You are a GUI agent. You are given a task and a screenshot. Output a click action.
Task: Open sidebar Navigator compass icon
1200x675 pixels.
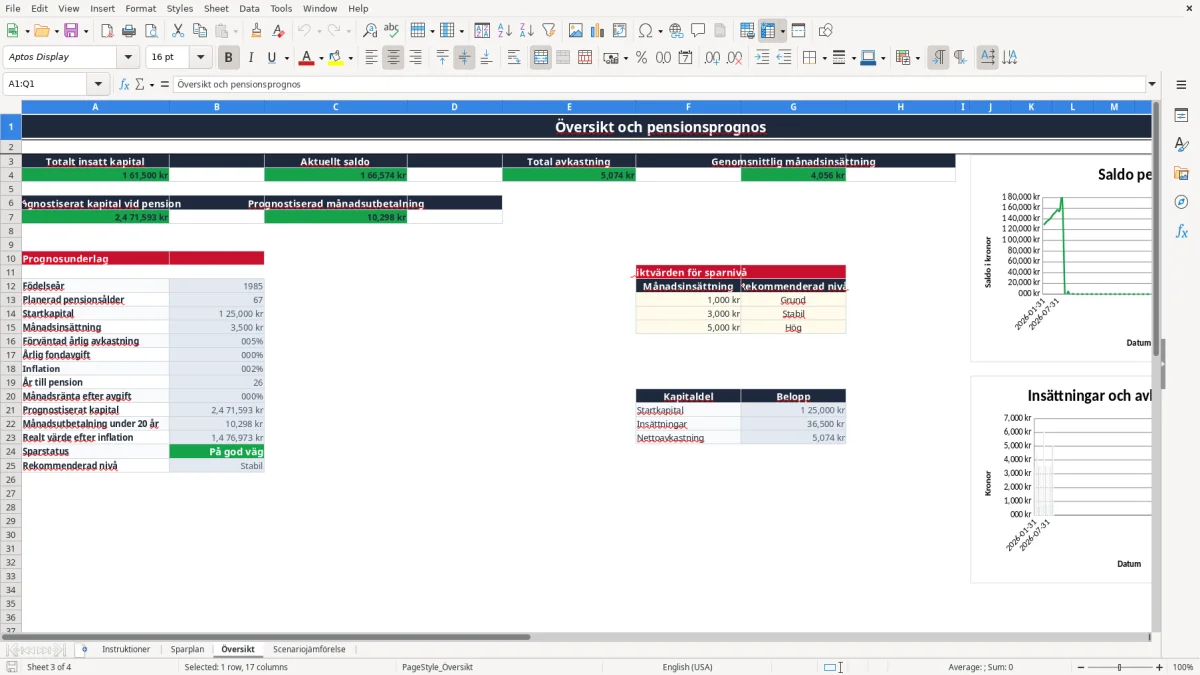click(1181, 202)
